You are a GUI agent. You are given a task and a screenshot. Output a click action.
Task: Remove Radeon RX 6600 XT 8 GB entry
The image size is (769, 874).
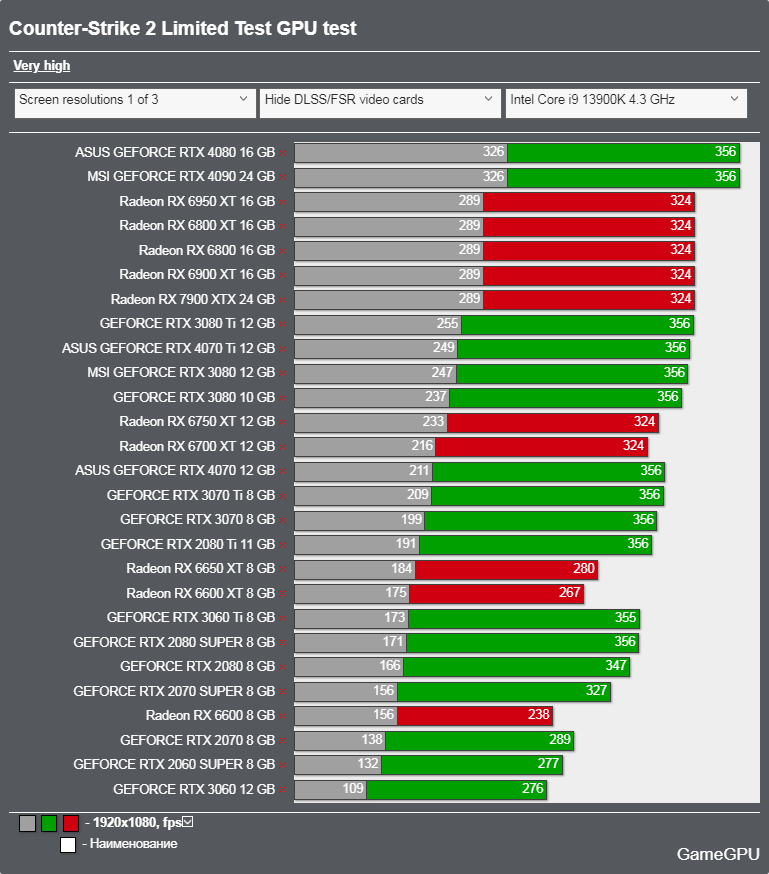[x=283, y=594]
